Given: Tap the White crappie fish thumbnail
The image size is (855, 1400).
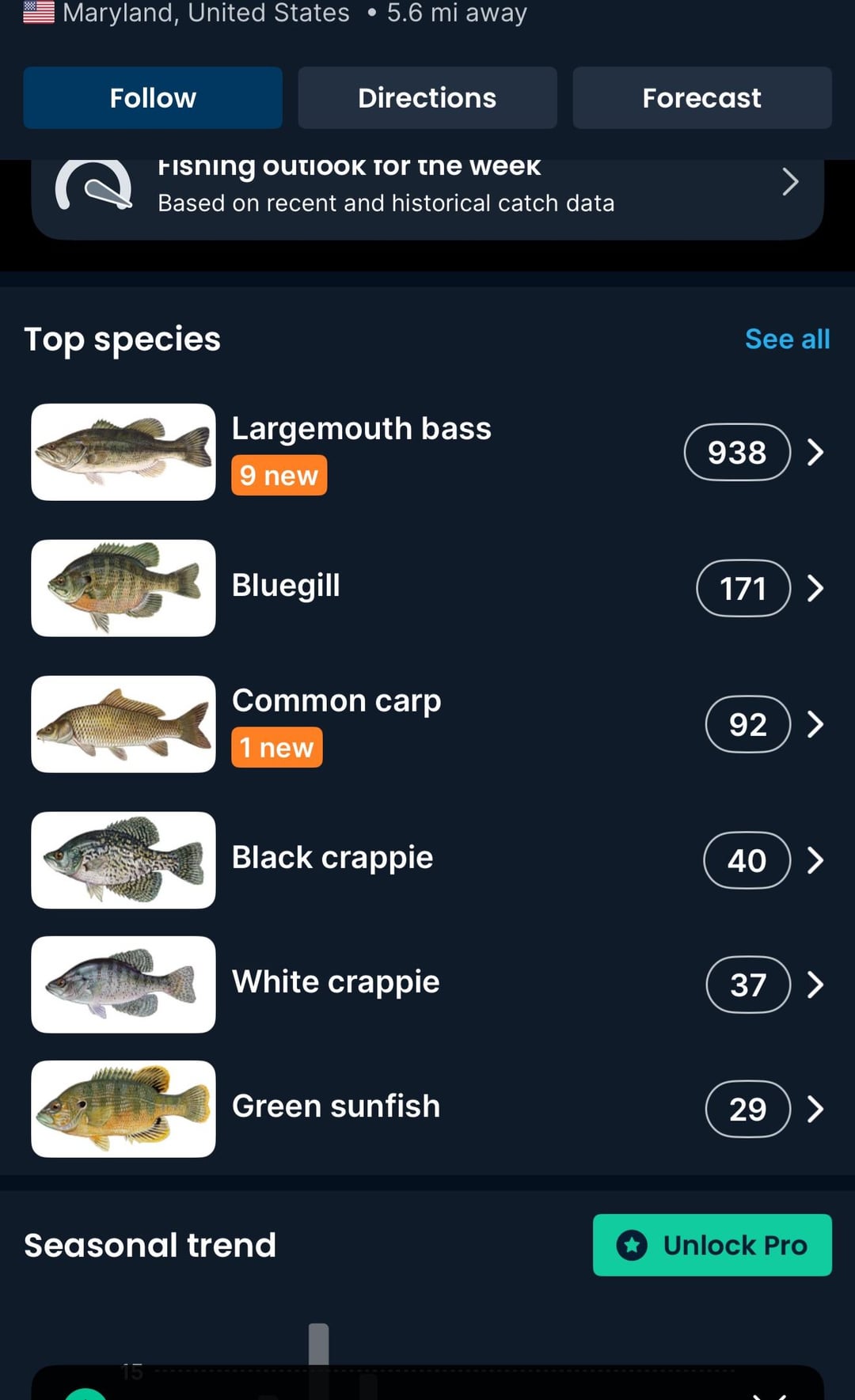Looking at the screenshot, I should 123,985.
